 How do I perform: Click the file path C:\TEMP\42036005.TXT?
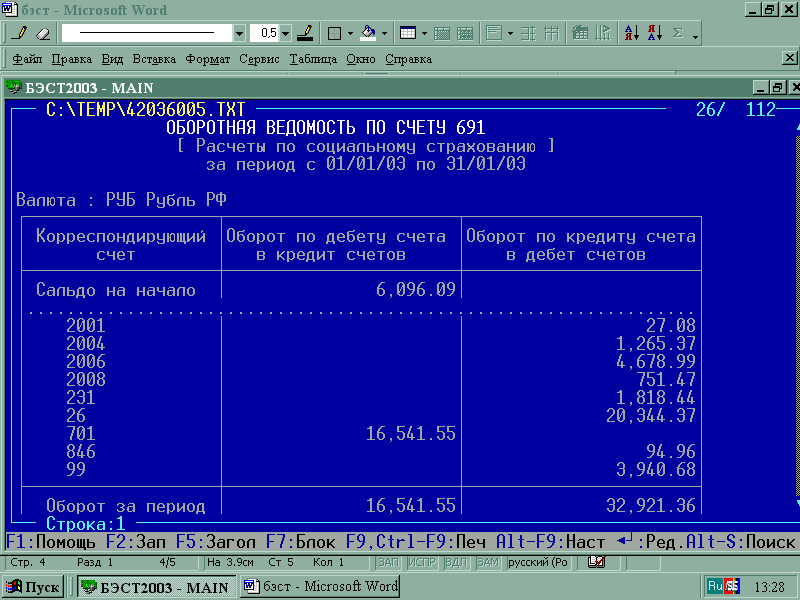145,109
